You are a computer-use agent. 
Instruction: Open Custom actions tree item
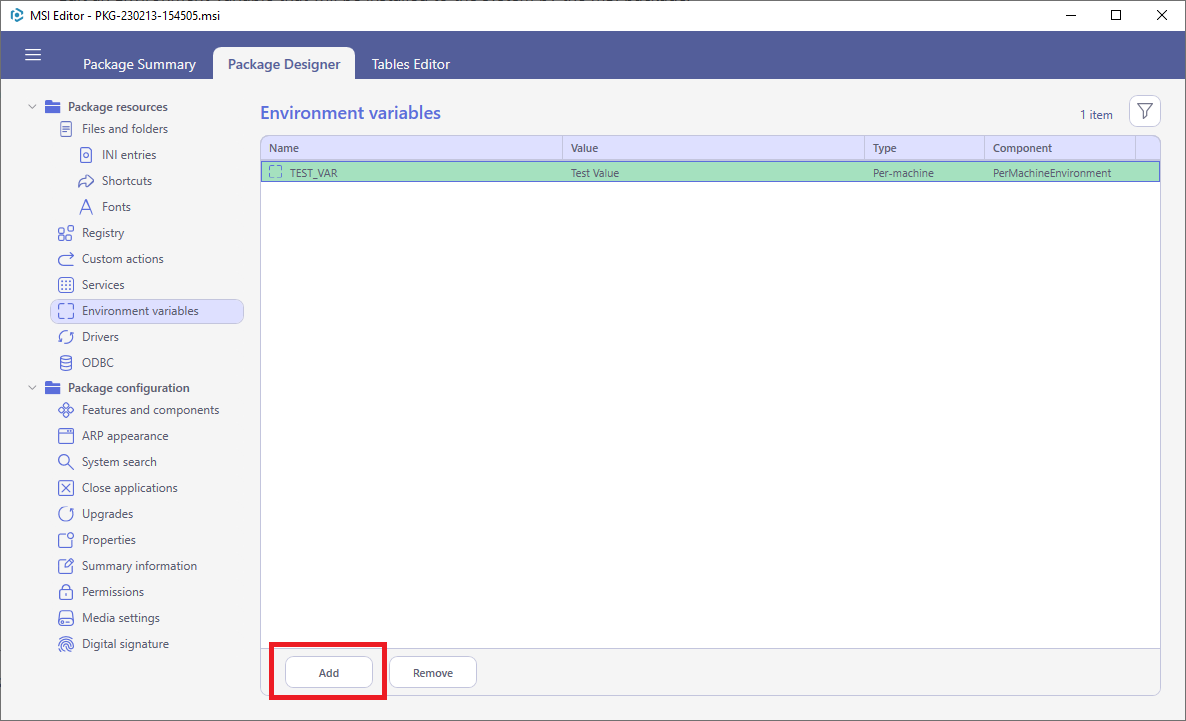pyautogui.click(x=123, y=259)
